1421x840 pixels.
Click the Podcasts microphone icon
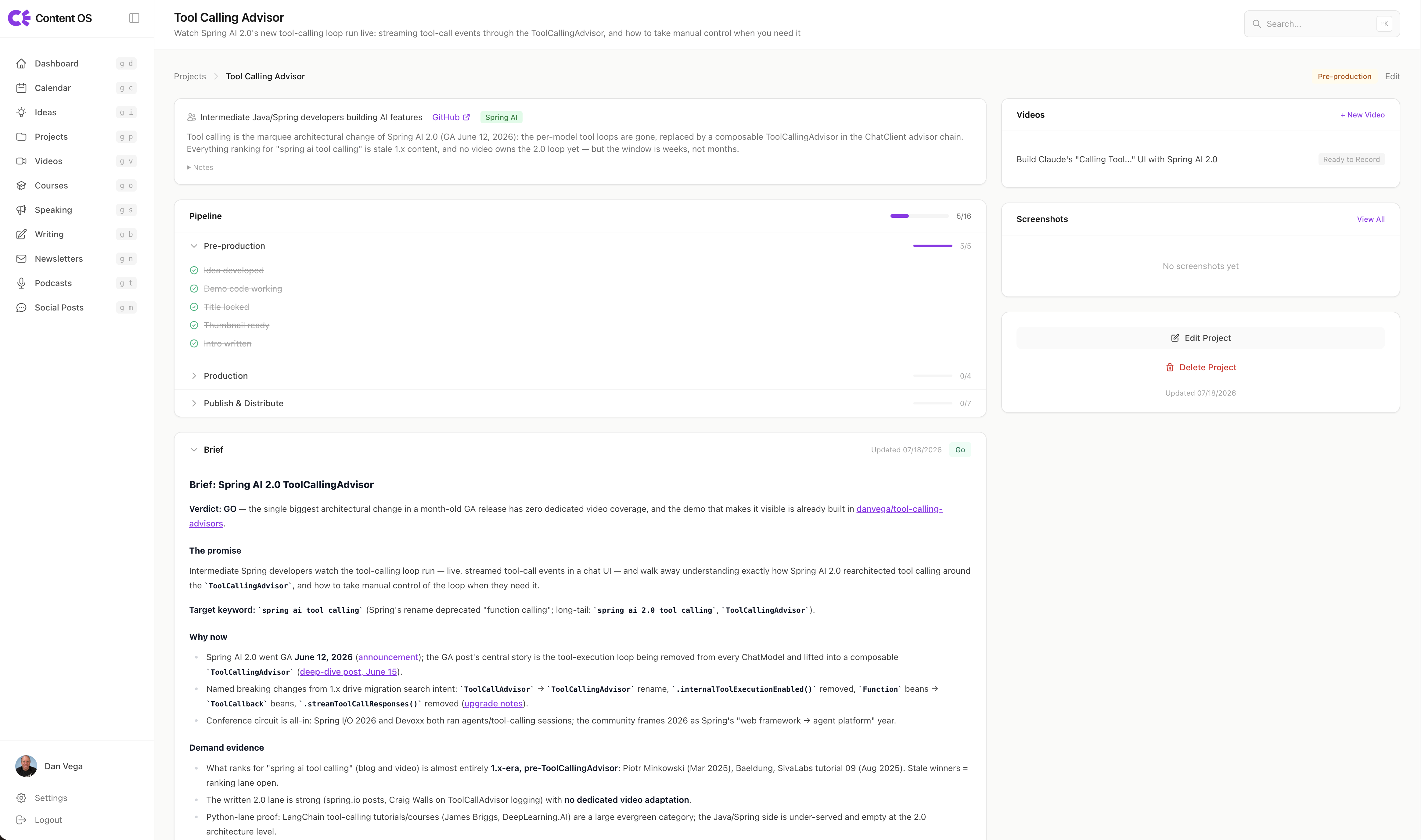pyautogui.click(x=22, y=283)
